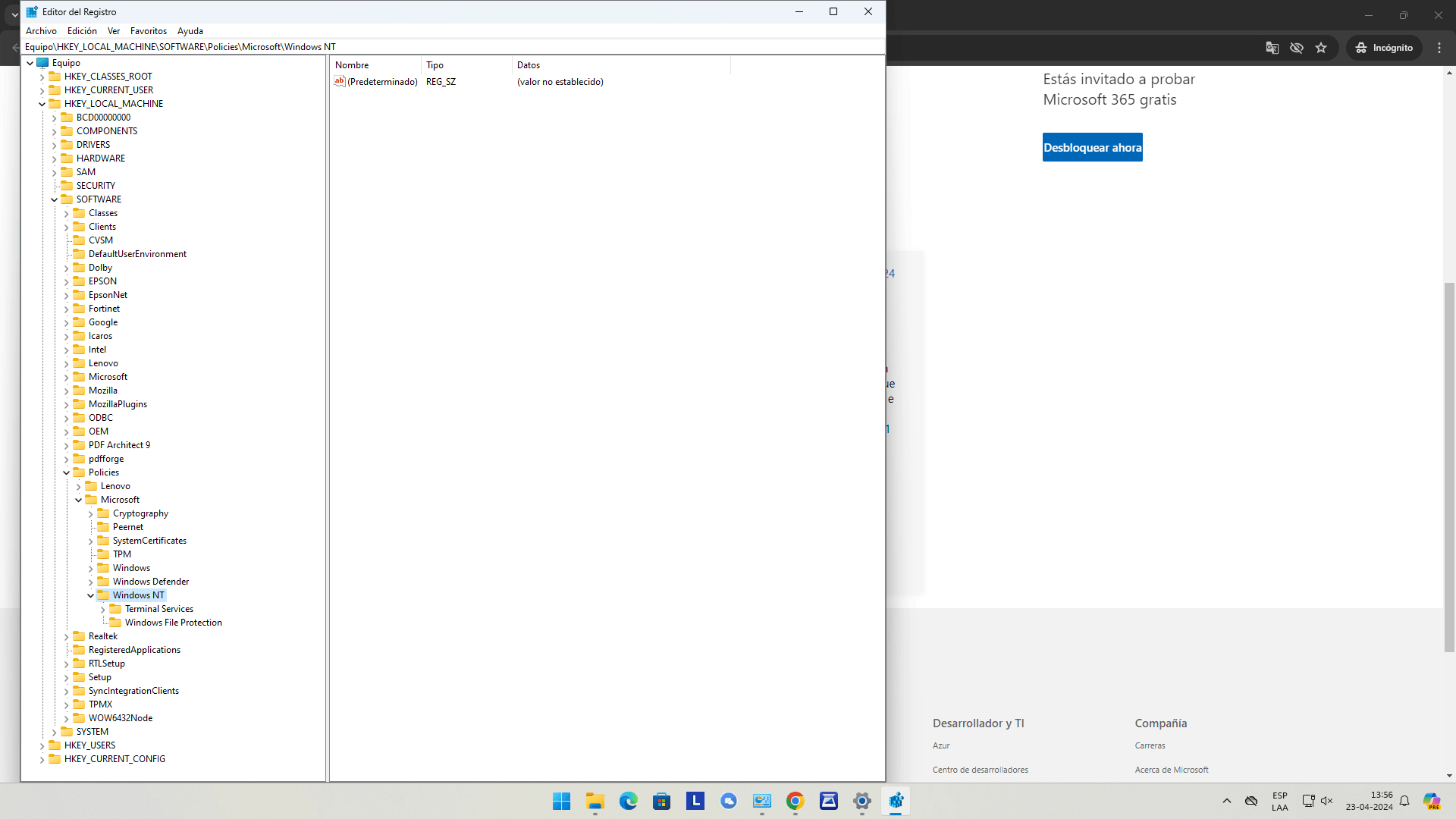Select the WOW6432Node key

(x=121, y=718)
